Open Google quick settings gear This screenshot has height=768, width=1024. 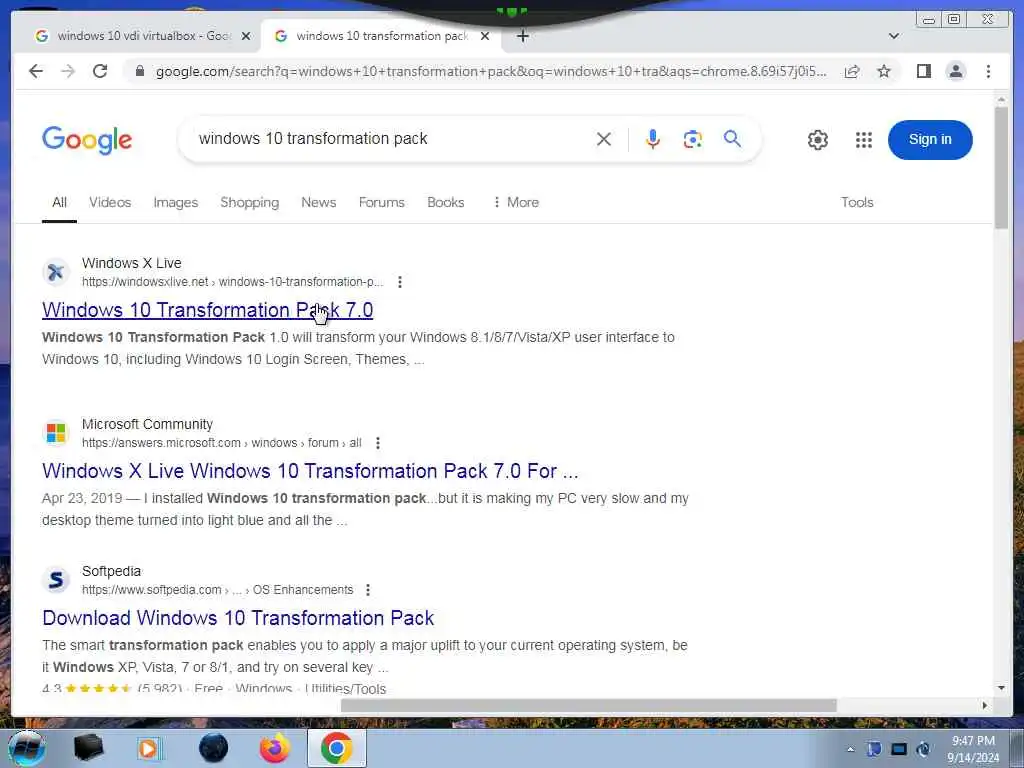pos(818,140)
